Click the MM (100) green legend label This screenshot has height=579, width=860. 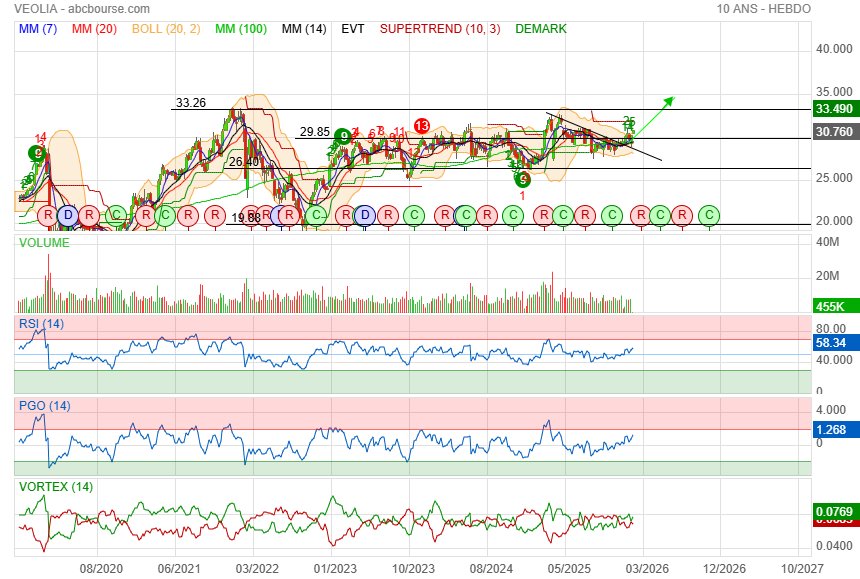tap(240, 29)
